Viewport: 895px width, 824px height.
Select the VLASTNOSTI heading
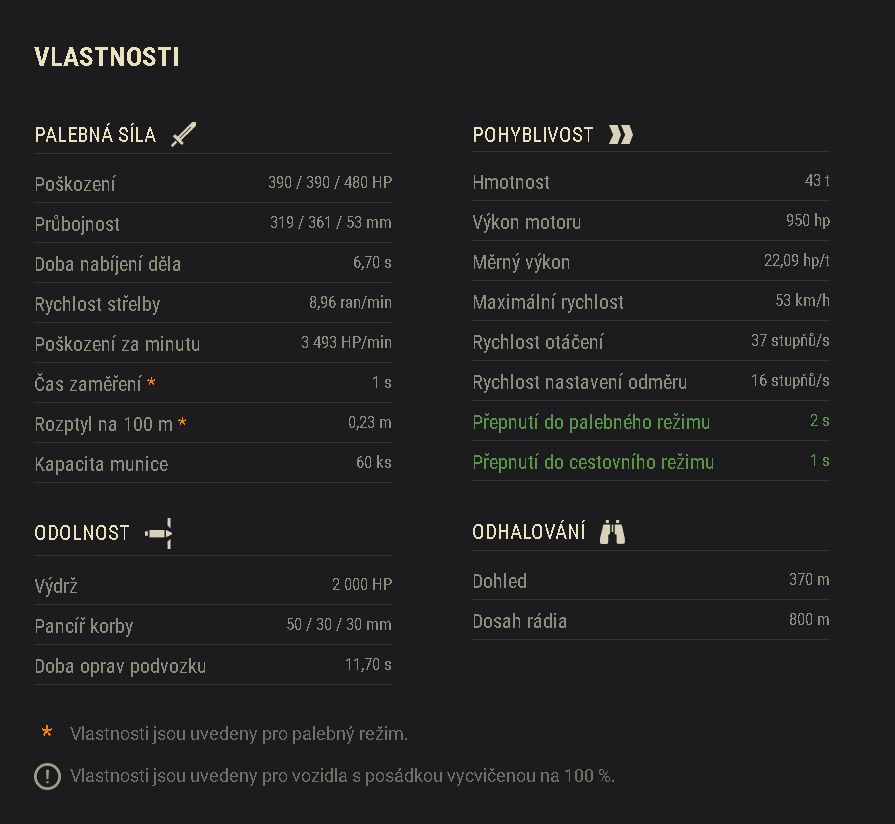(107, 57)
